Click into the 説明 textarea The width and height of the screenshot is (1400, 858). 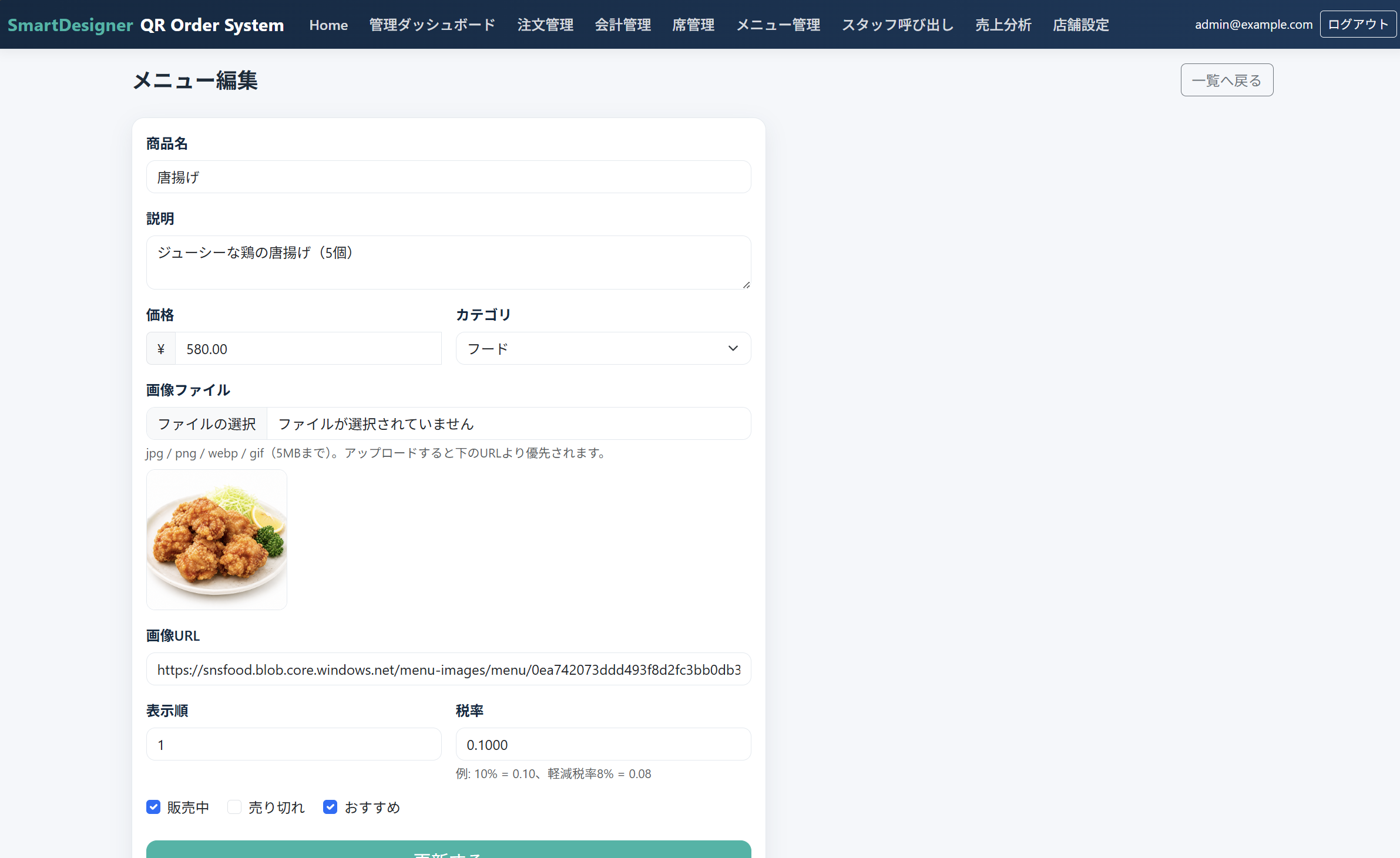[448, 263]
